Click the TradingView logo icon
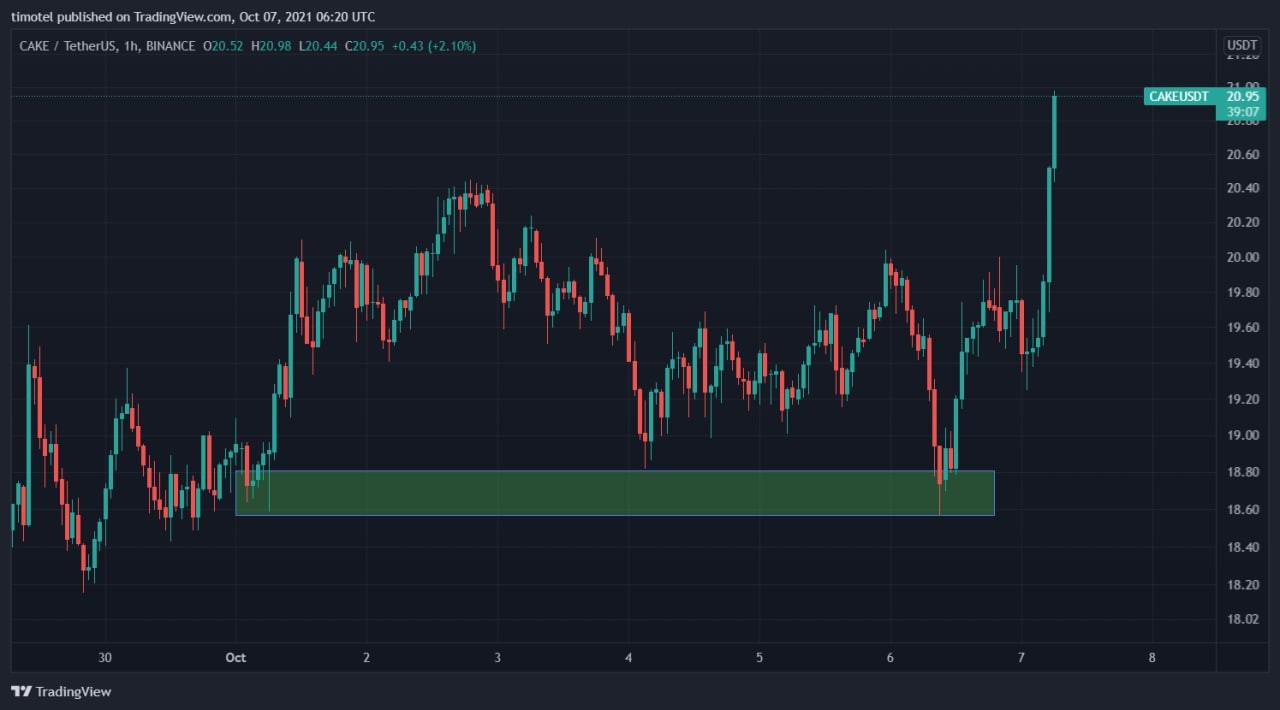 click(21, 691)
